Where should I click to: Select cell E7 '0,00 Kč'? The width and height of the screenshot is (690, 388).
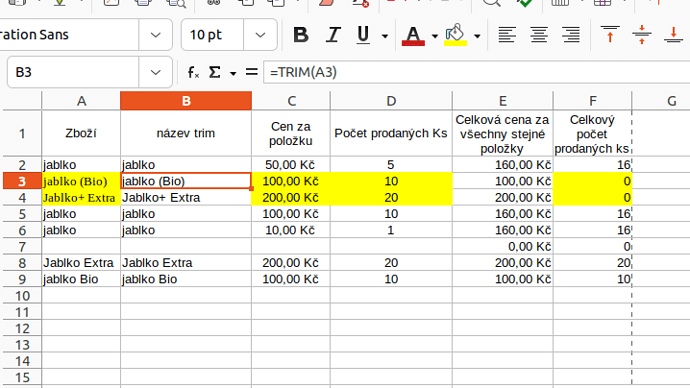503,247
